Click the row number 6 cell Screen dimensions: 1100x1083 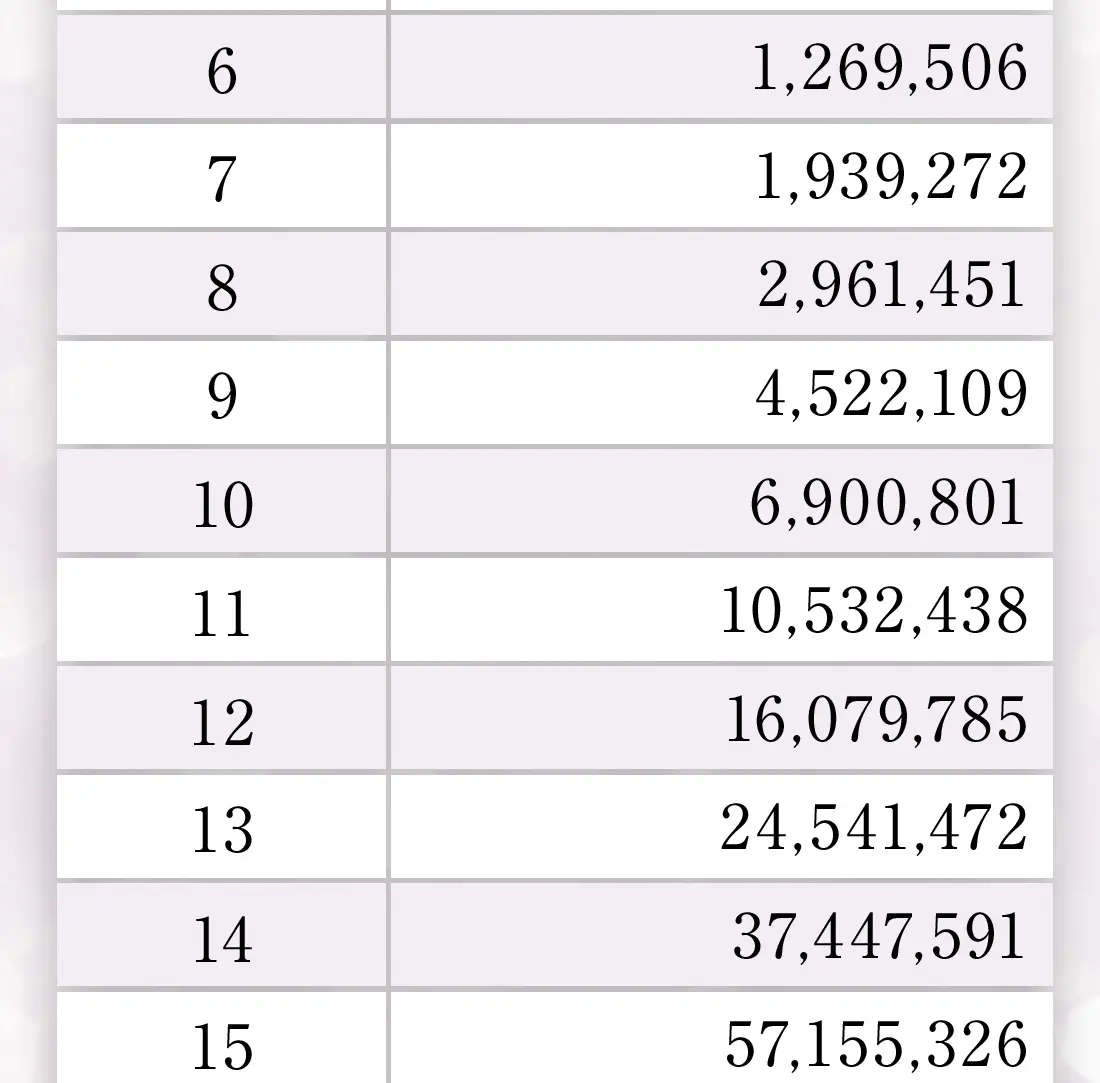(222, 70)
